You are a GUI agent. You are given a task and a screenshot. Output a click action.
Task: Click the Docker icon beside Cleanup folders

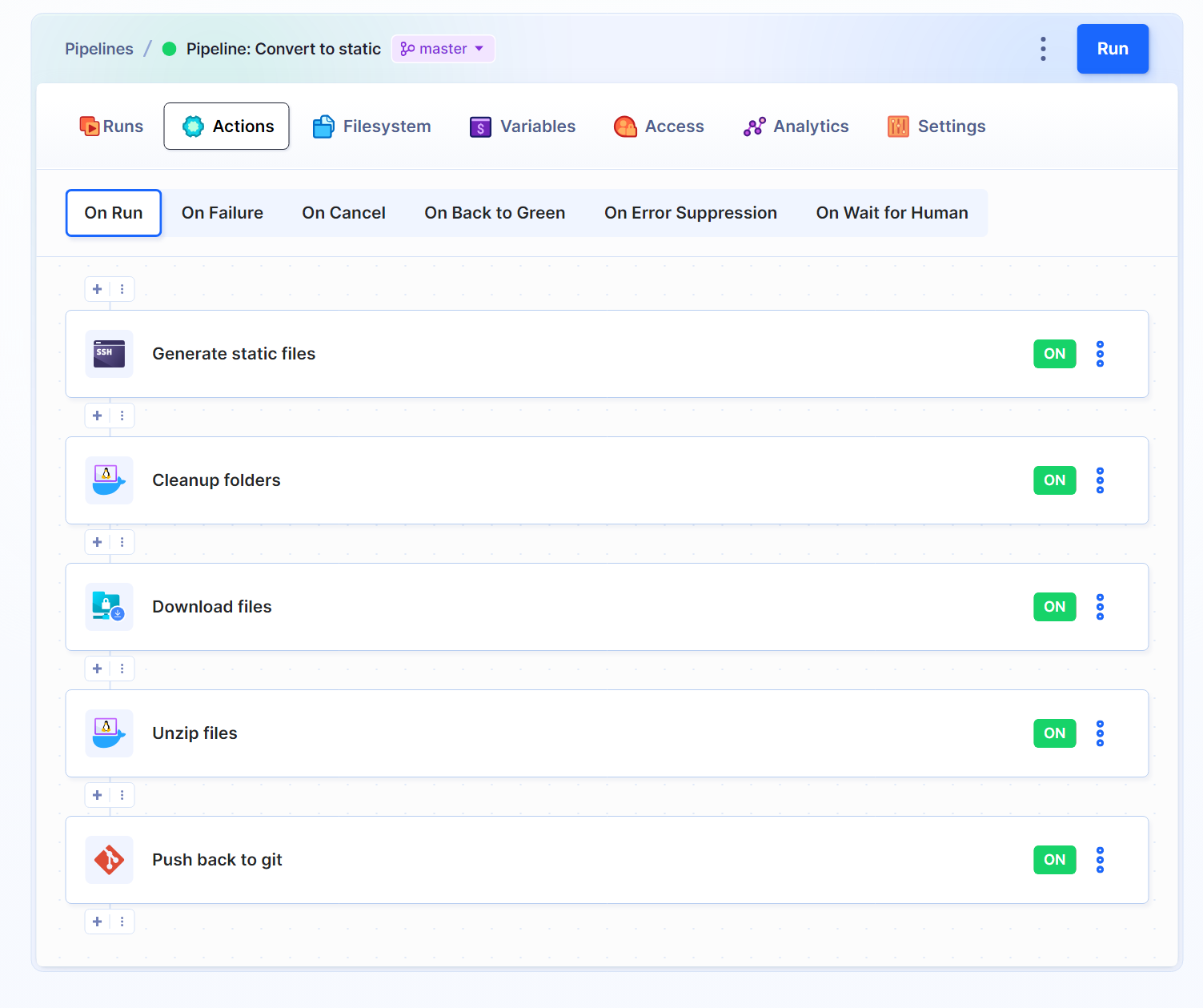109,480
